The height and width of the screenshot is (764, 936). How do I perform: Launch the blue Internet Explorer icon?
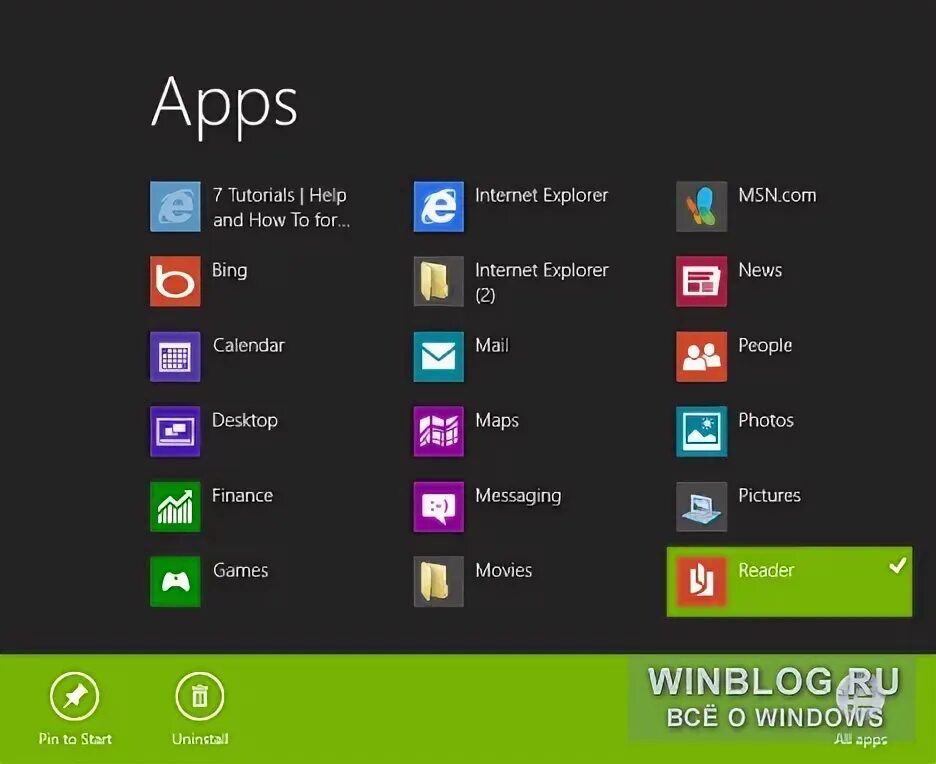pyautogui.click(x=439, y=207)
